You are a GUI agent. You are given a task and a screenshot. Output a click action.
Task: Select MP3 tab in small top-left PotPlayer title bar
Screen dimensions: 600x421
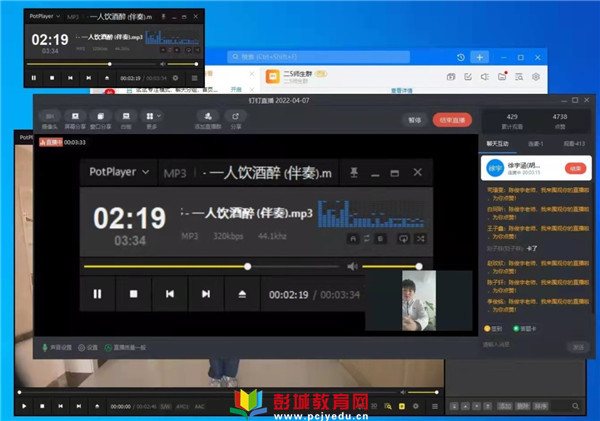tap(73, 17)
